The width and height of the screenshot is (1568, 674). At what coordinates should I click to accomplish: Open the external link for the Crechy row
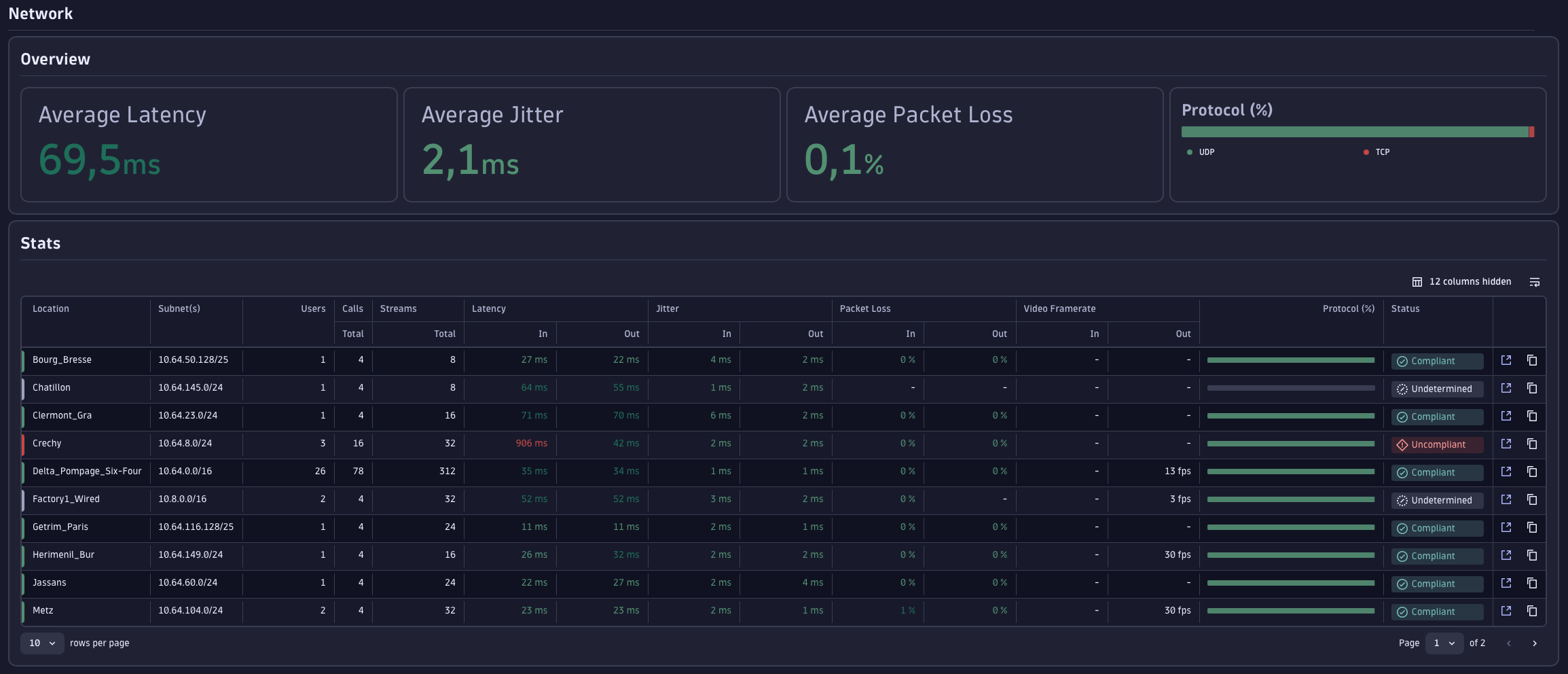pyautogui.click(x=1506, y=444)
